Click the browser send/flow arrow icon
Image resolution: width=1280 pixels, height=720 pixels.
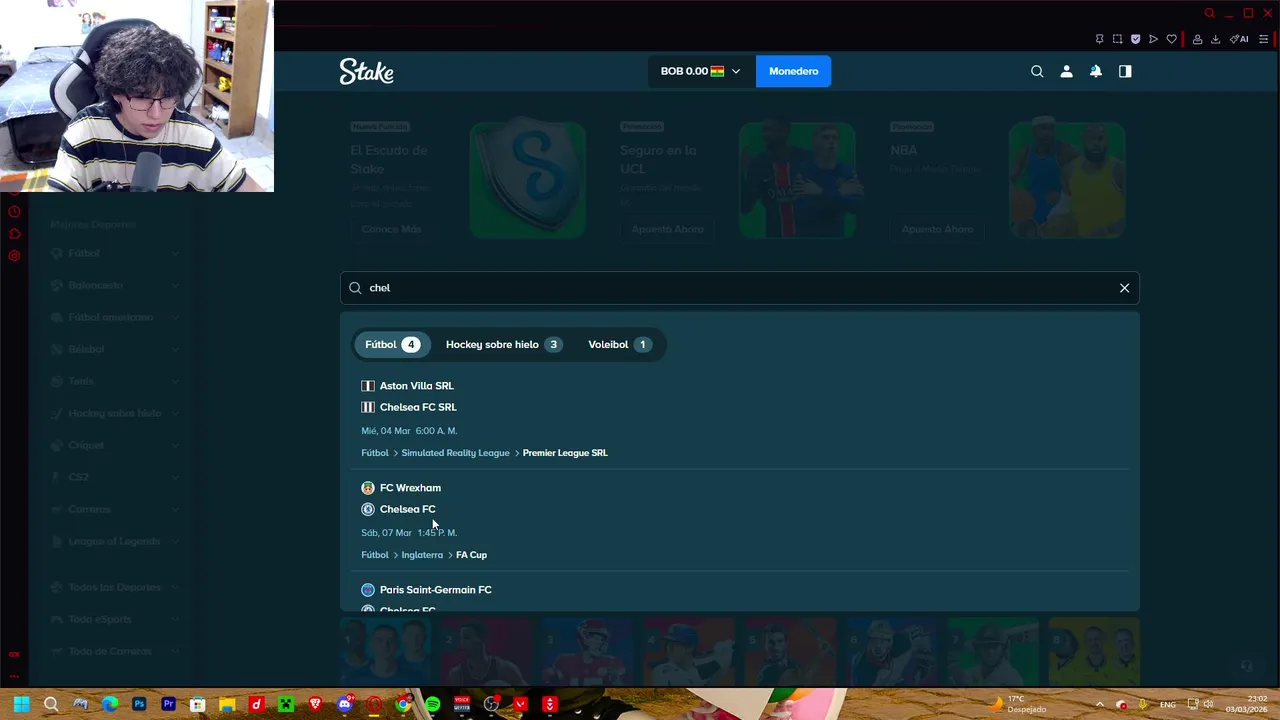tap(1153, 39)
